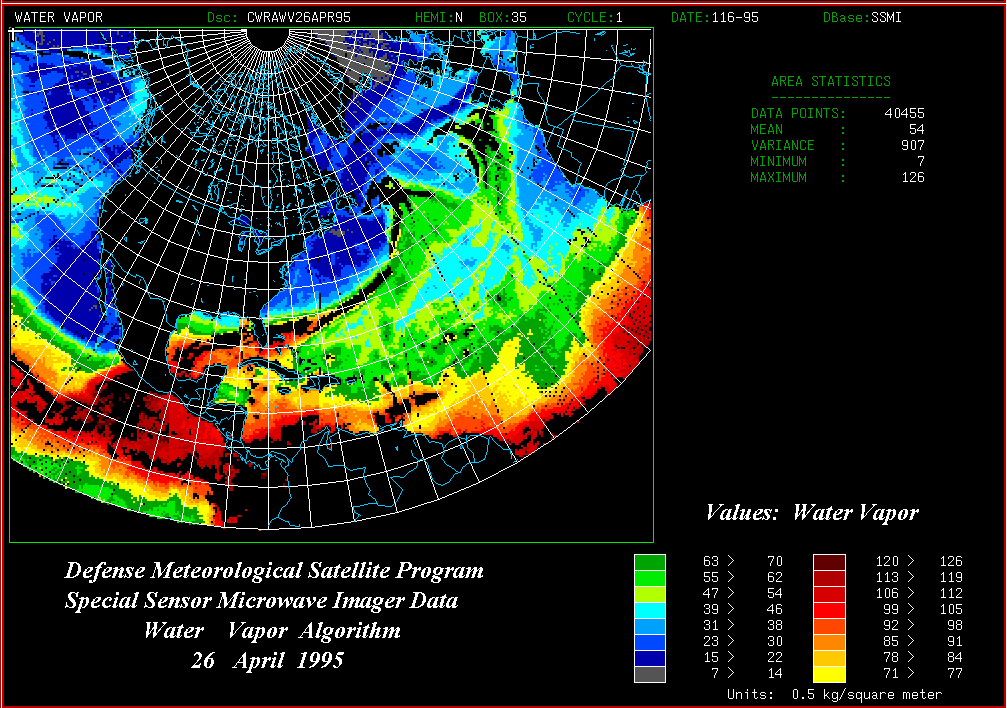This screenshot has height=708, width=1007.
Task: Select the bright red 99–105 legend swatch
Action: coord(829,610)
